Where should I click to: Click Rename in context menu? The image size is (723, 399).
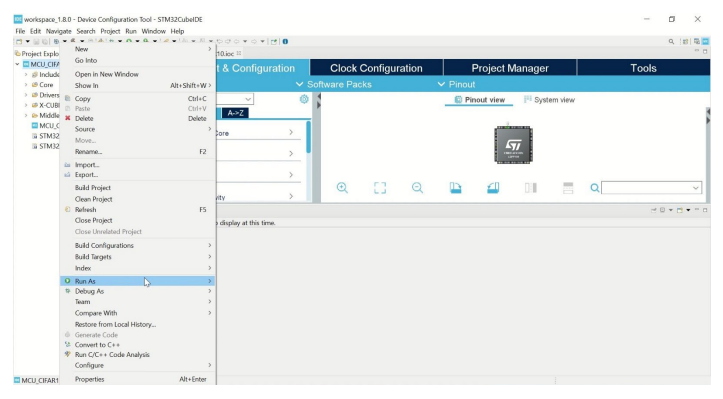(138, 151)
